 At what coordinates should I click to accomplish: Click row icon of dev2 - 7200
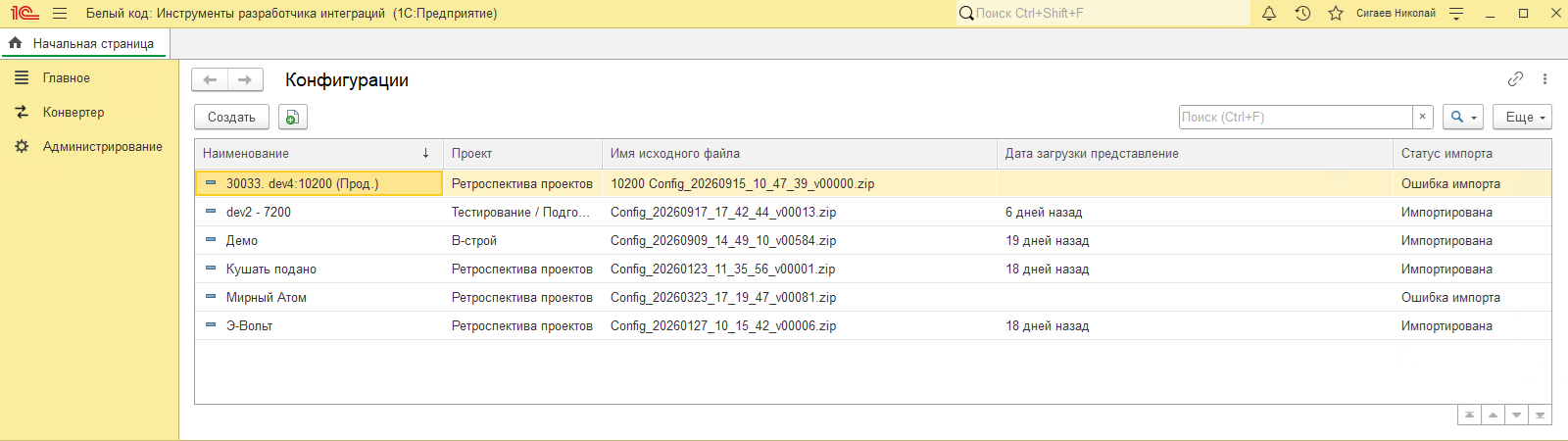point(211,212)
